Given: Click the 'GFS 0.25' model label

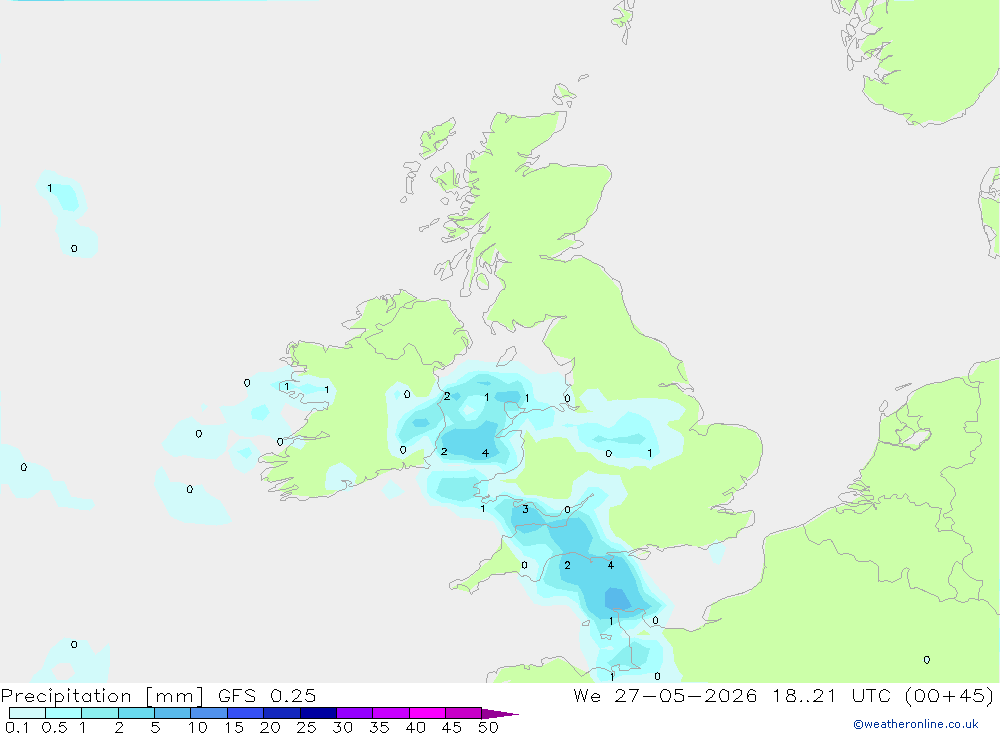Looking at the screenshot, I should [x=267, y=696].
